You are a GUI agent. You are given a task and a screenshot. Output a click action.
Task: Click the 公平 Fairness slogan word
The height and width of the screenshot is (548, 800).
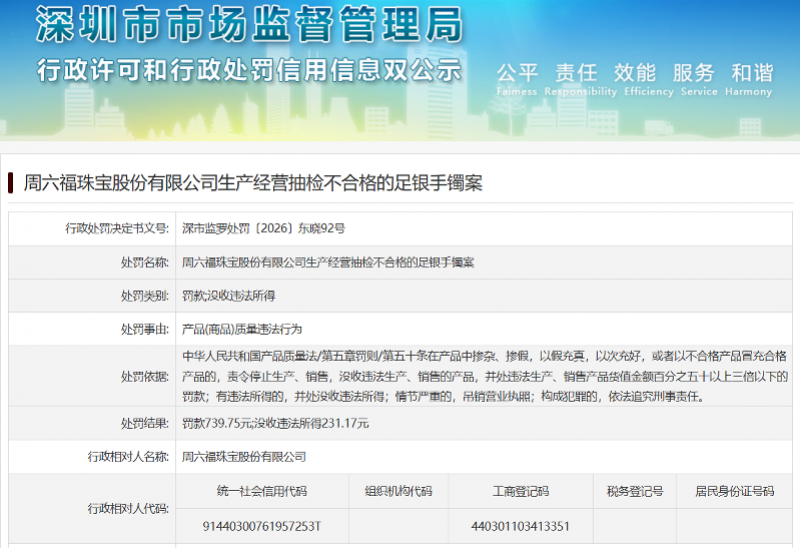(517, 79)
